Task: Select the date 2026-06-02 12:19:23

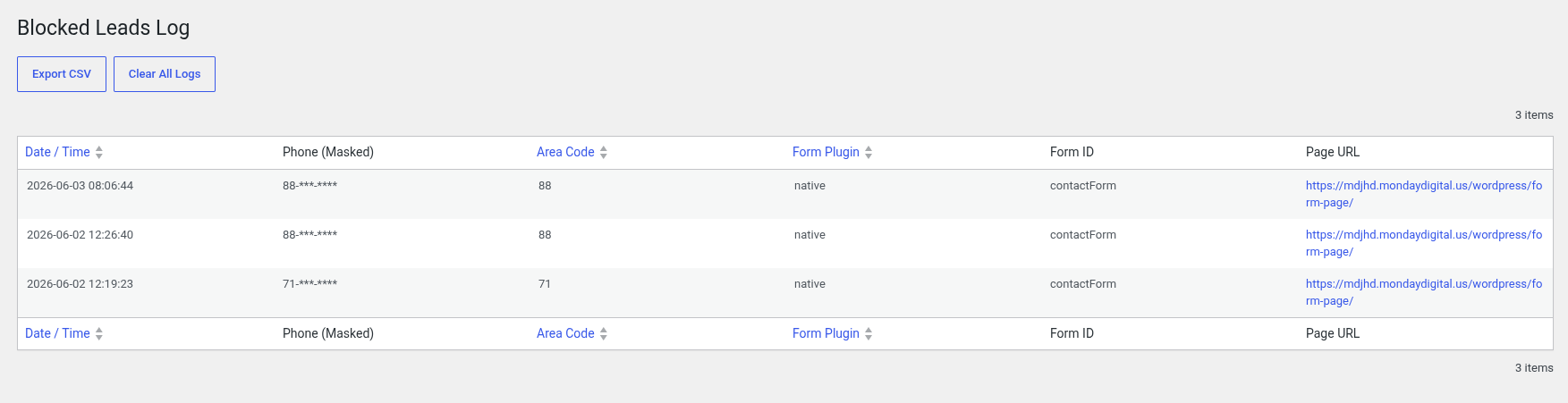Action: point(80,284)
